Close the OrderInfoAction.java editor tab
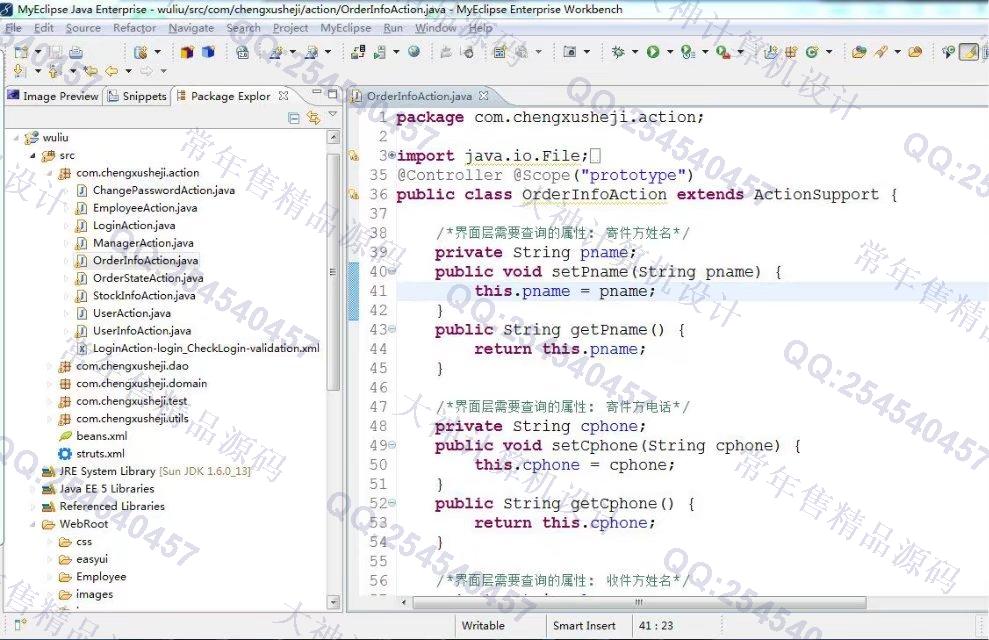This screenshot has height=640, width=989. (x=484, y=96)
